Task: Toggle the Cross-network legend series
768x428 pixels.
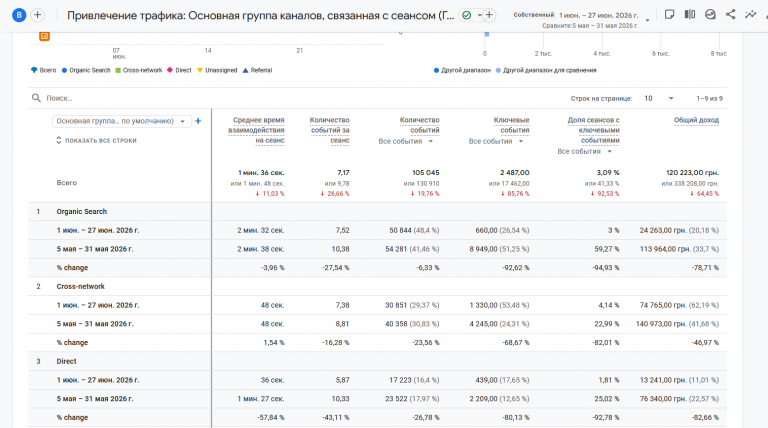Action: point(139,71)
